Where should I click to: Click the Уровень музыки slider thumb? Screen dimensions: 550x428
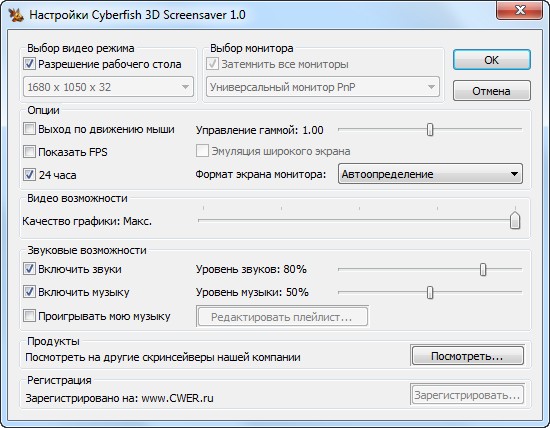pos(430,292)
